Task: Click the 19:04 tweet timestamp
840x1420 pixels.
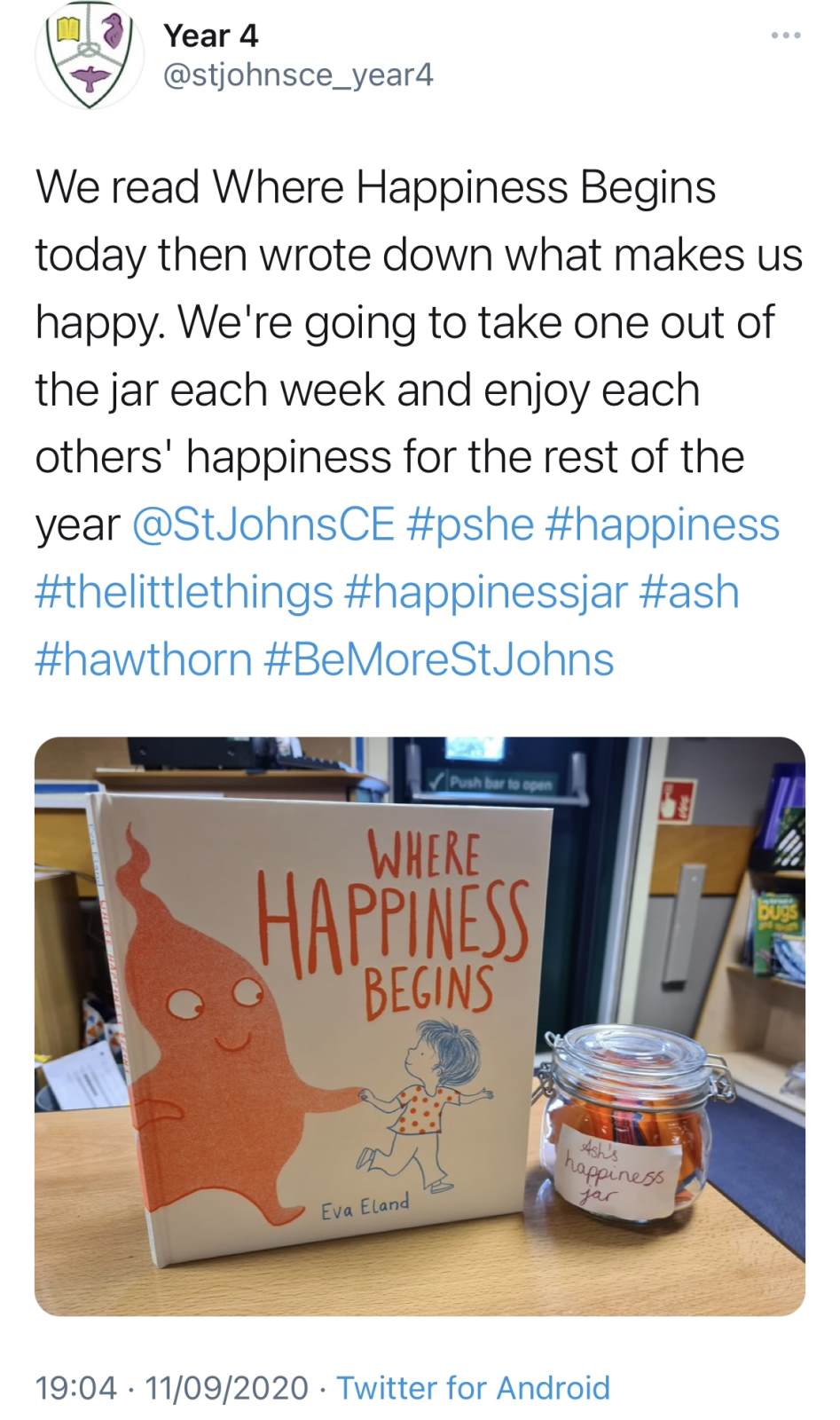Action: [75, 1387]
